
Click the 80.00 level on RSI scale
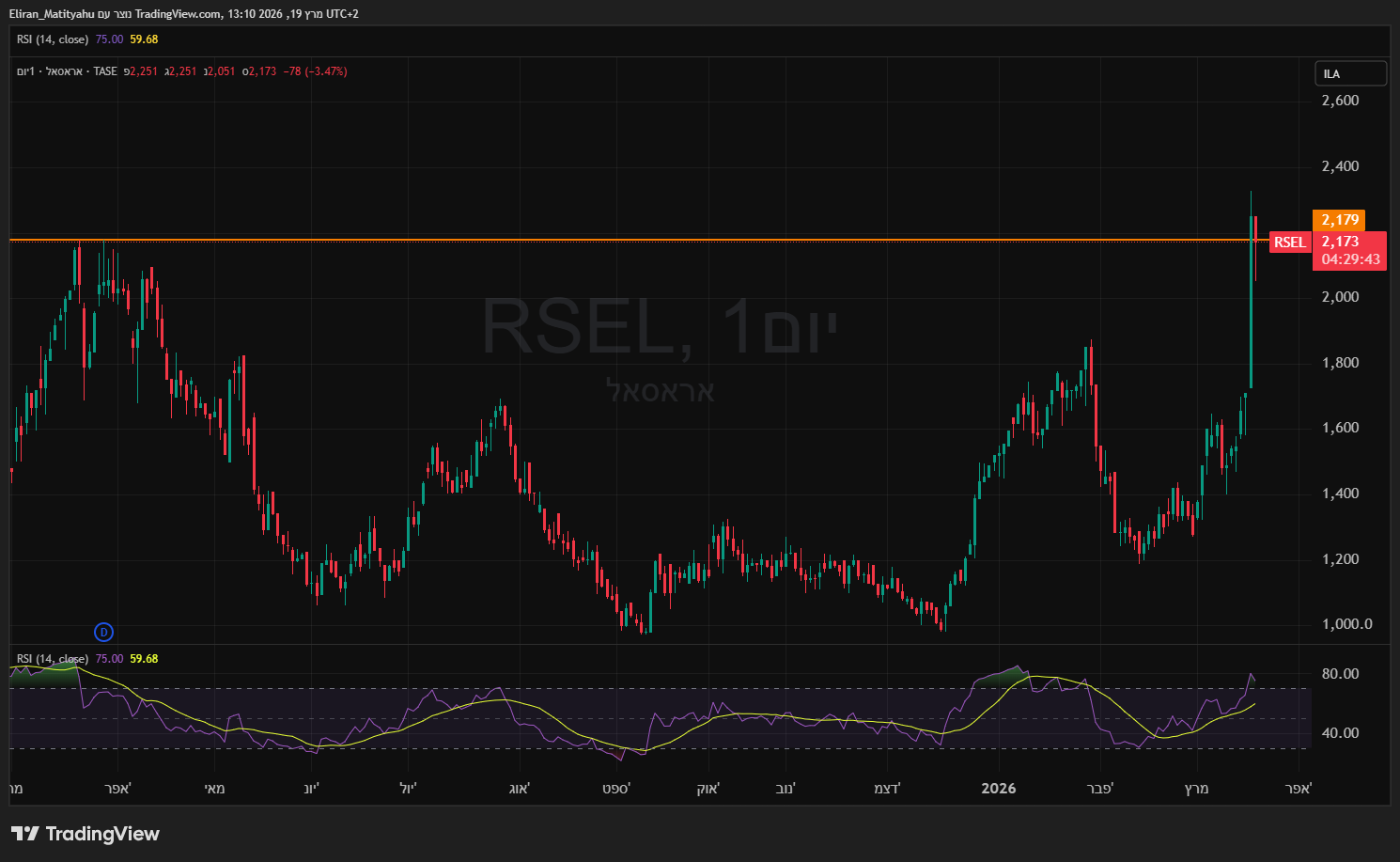coord(1340,674)
